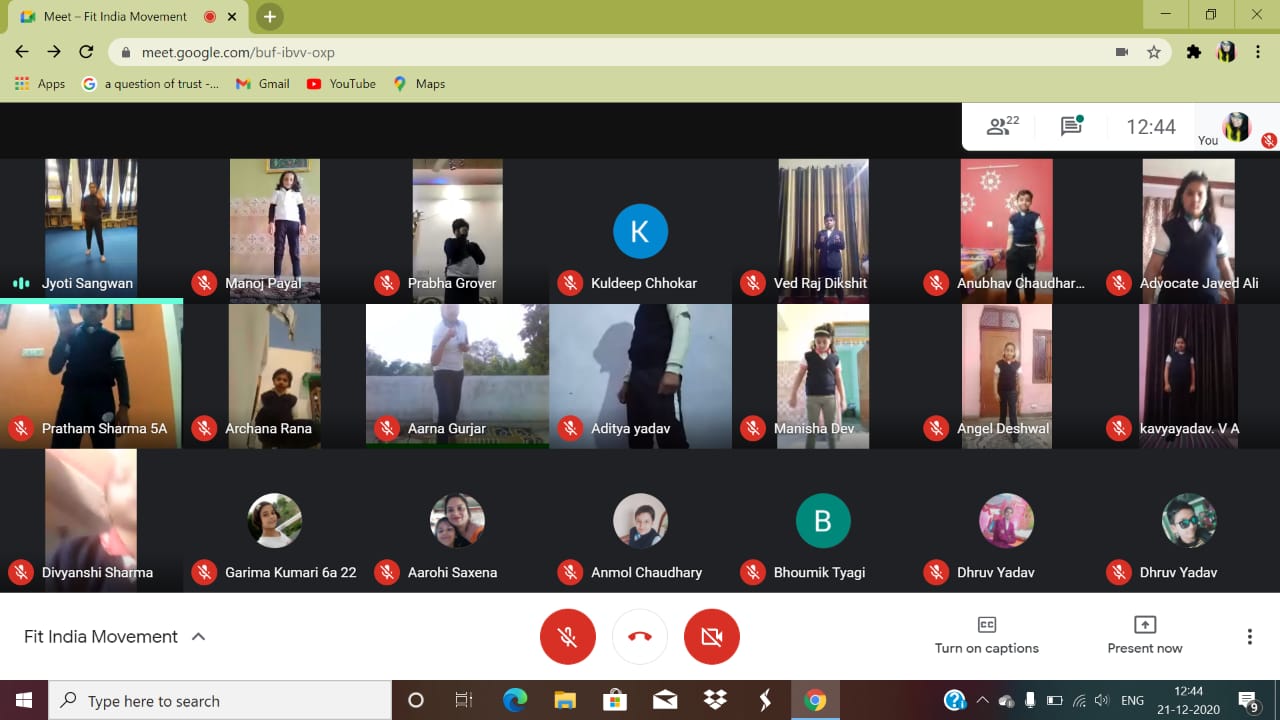Open Dropbox from the taskbar
This screenshot has width=1280, height=720.
[715, 700]
